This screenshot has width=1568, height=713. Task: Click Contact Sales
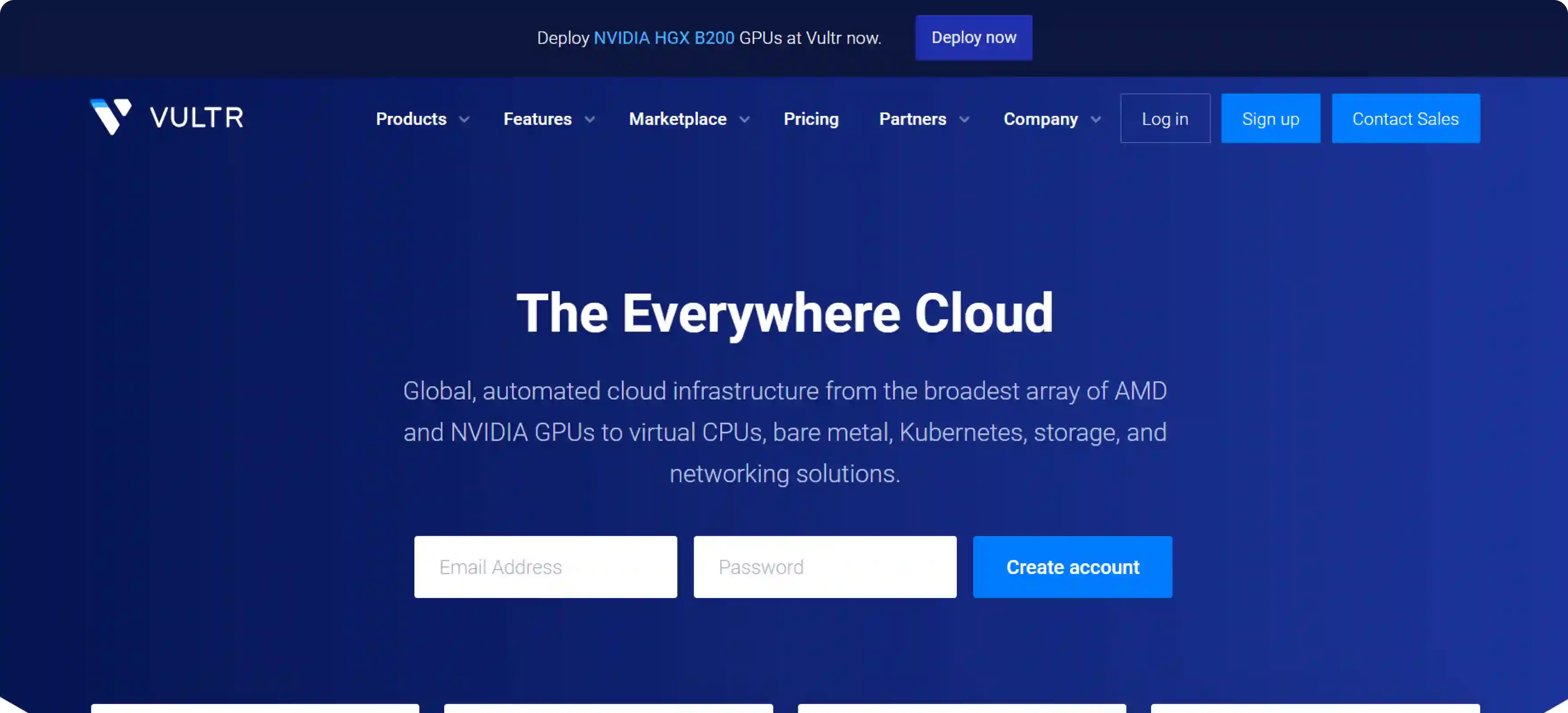(1405, 118)
